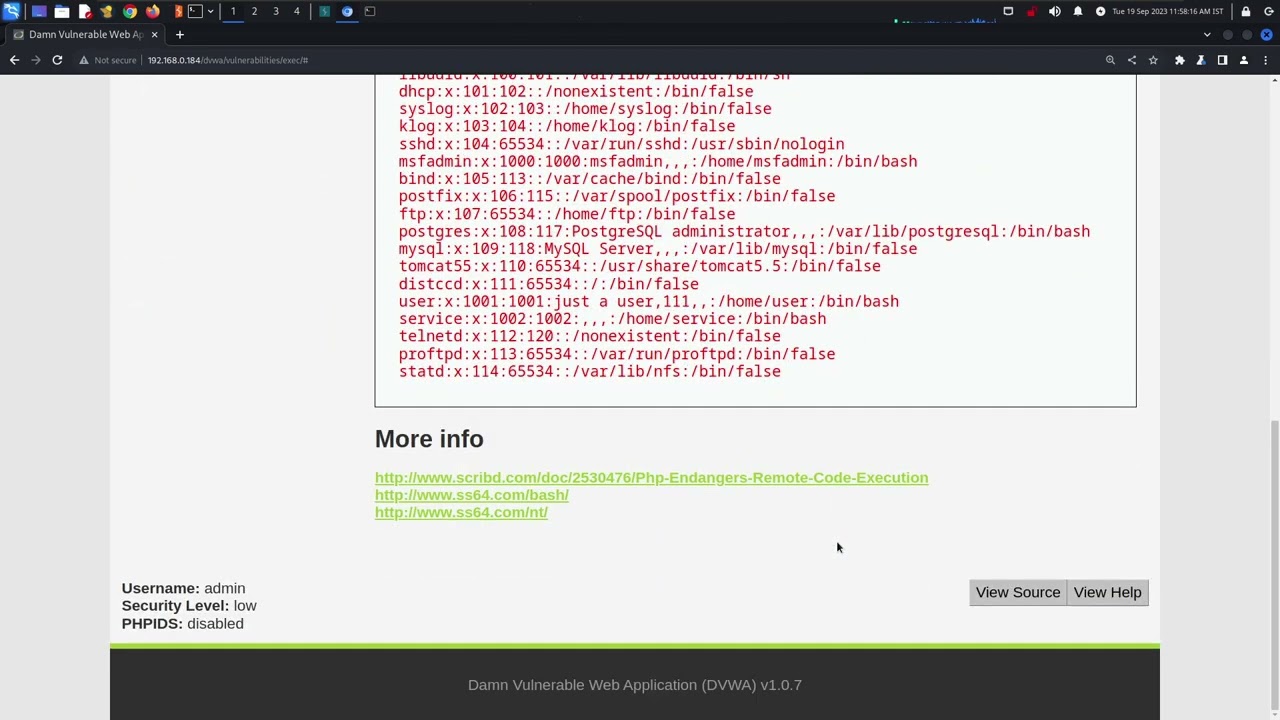Click the msfadmin passwd entry line

658,161
